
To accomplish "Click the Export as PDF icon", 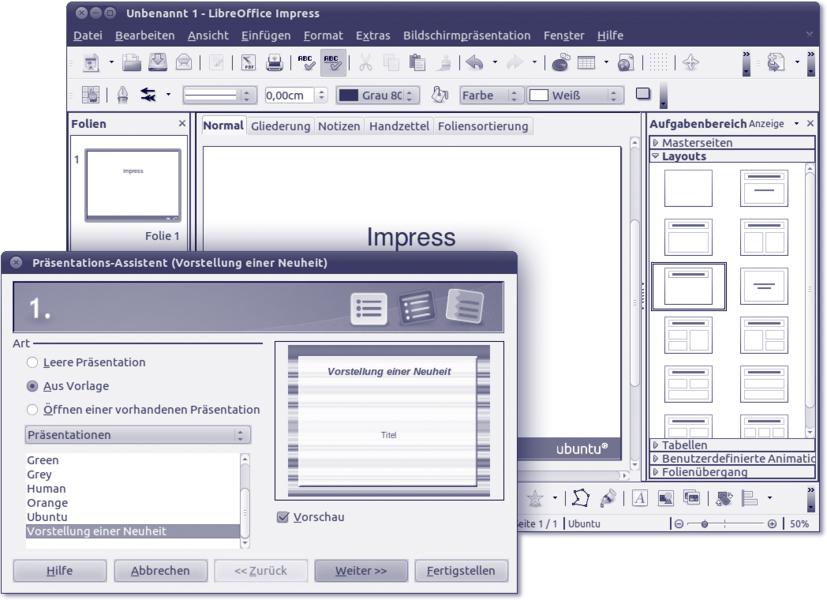I will (x=248, y=63).
